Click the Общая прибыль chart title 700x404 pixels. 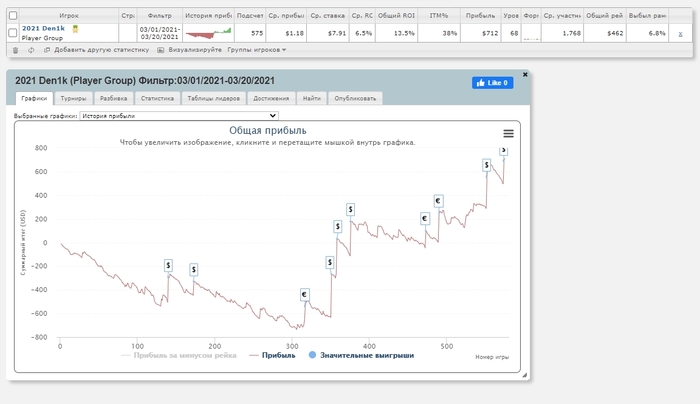267,130
